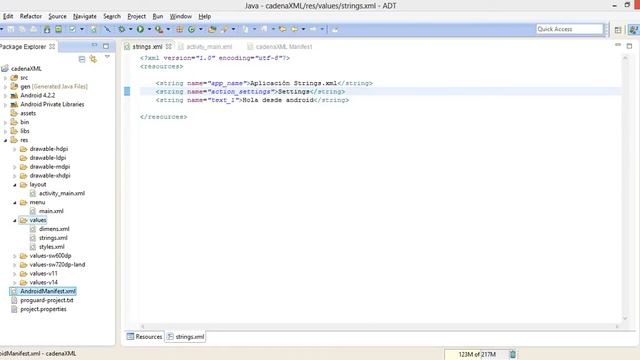Open the Debug configurations dropdown arrow
Viewport: 640px width, 360px height.
pyautogui.click(x=131, y=29)
